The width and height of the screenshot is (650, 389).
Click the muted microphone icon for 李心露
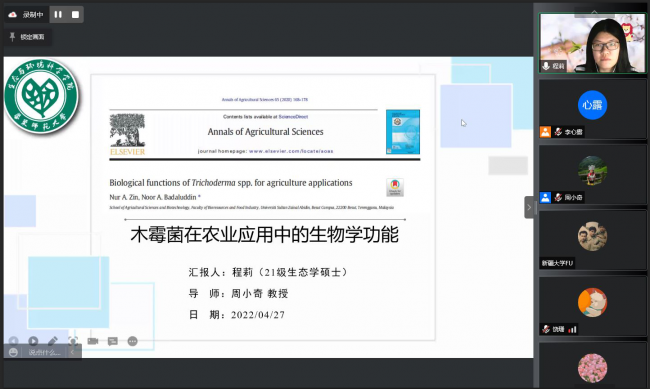[x=558, y=132]
